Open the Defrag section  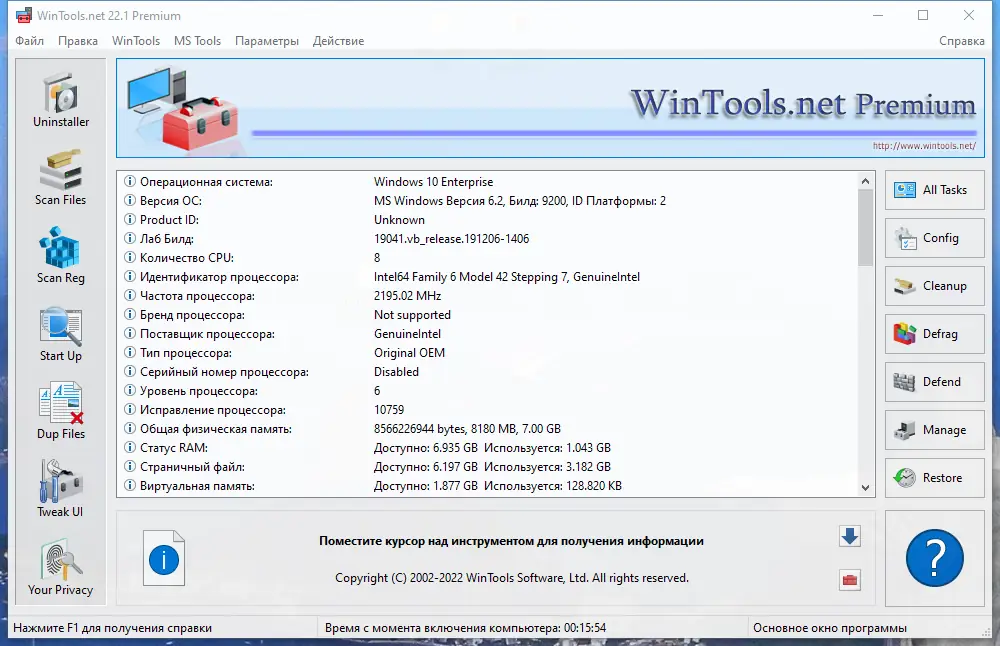click(934, 334)
